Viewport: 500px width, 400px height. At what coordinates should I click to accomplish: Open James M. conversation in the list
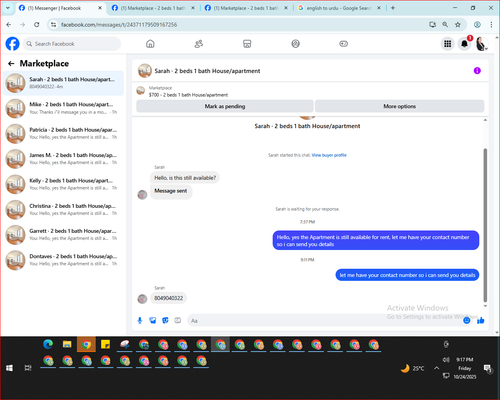tap(63, 159)
